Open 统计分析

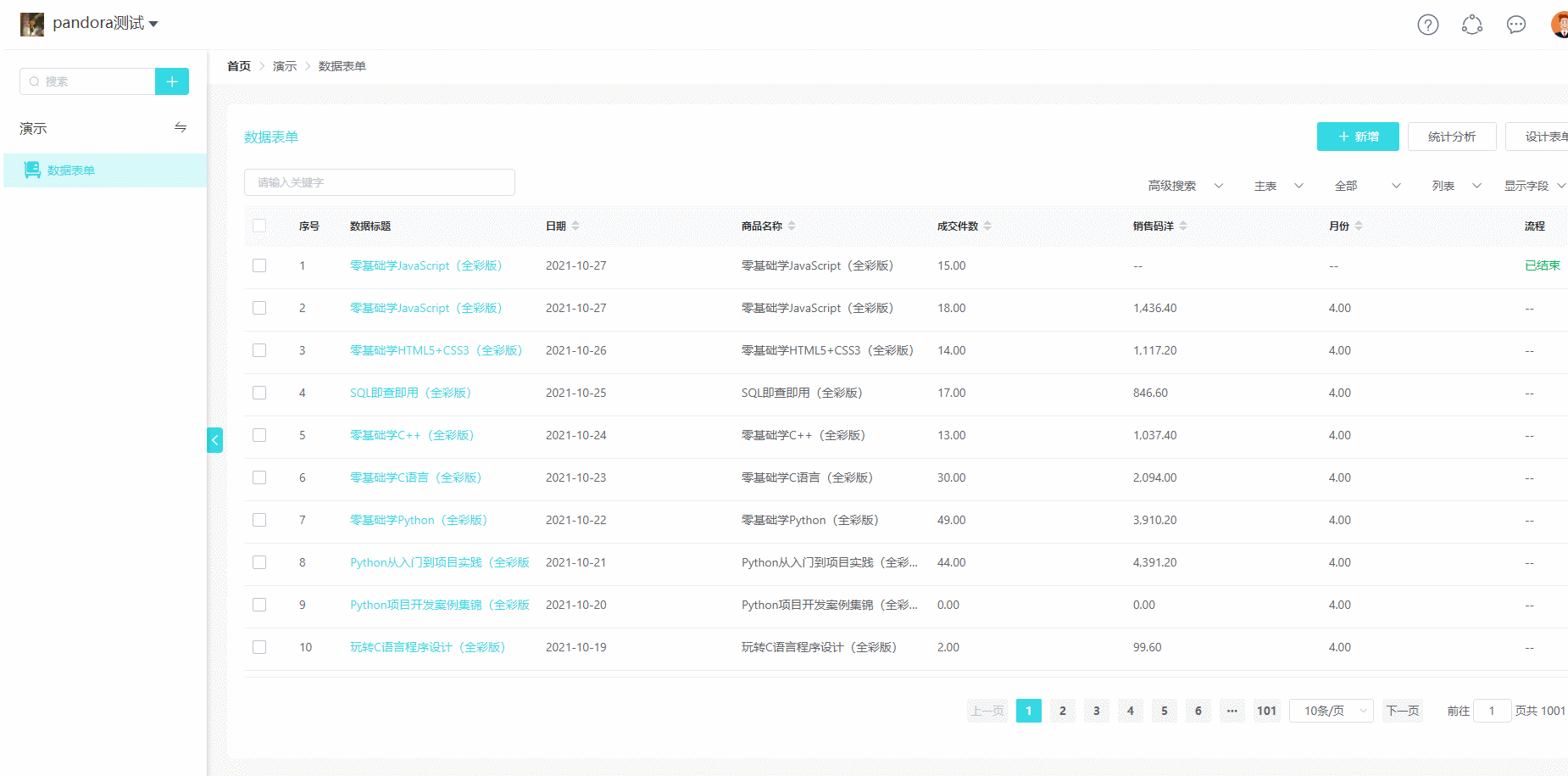1452,137
